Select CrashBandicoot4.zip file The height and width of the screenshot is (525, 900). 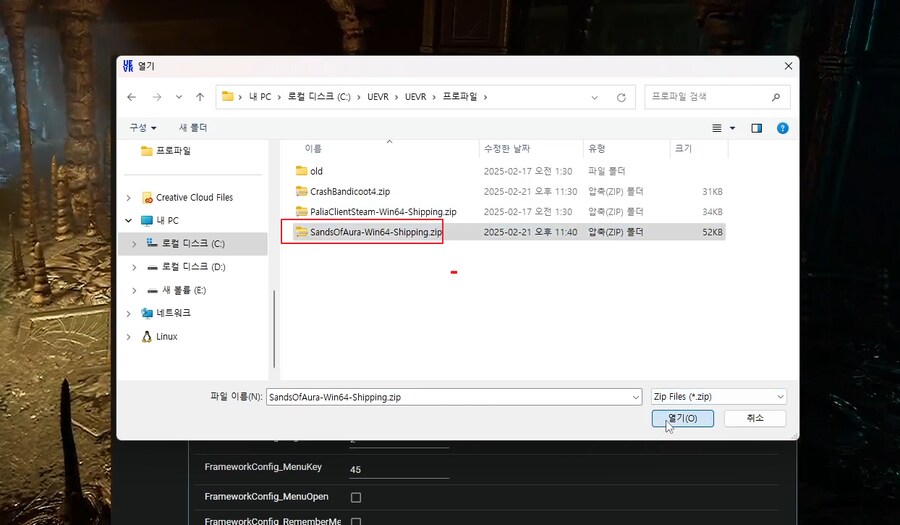[x=350, y=192]
